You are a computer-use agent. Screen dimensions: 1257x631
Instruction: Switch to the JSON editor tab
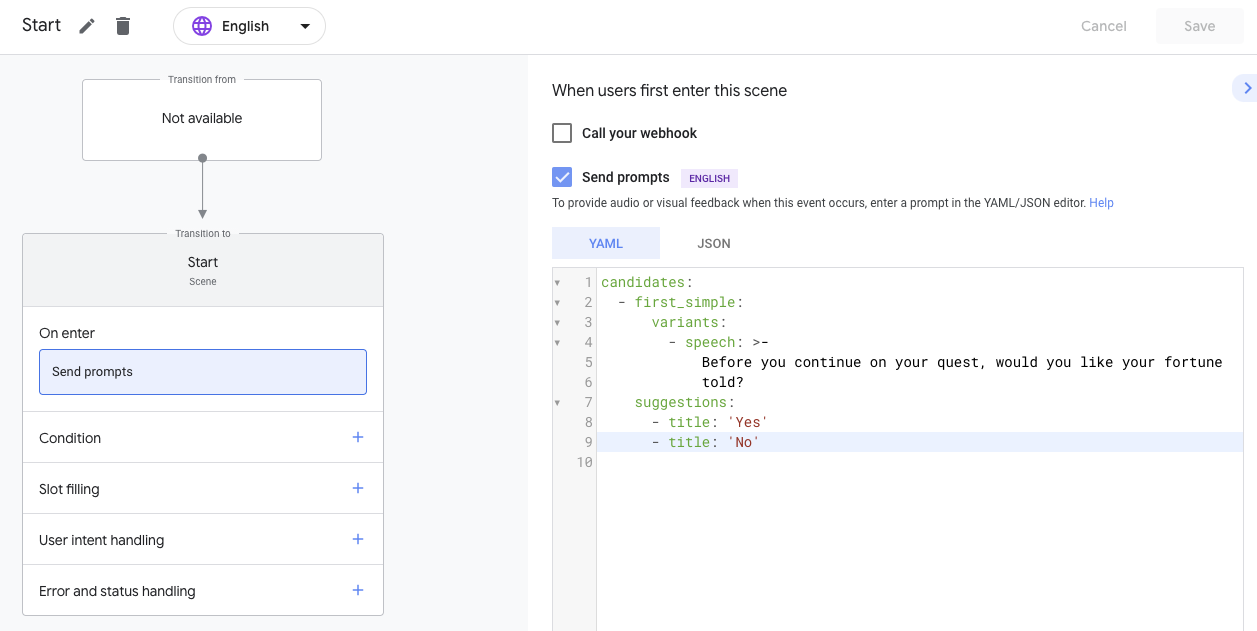click(x=713, y=242)
